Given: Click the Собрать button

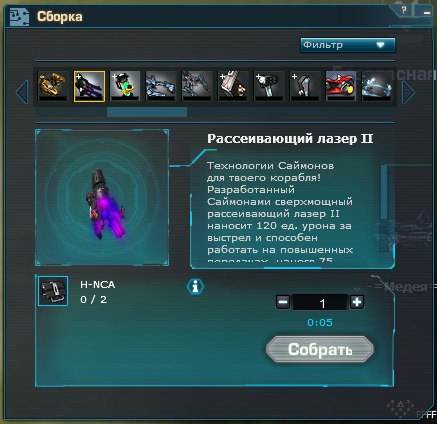Looking at the screenshot, I should (320, 349).
